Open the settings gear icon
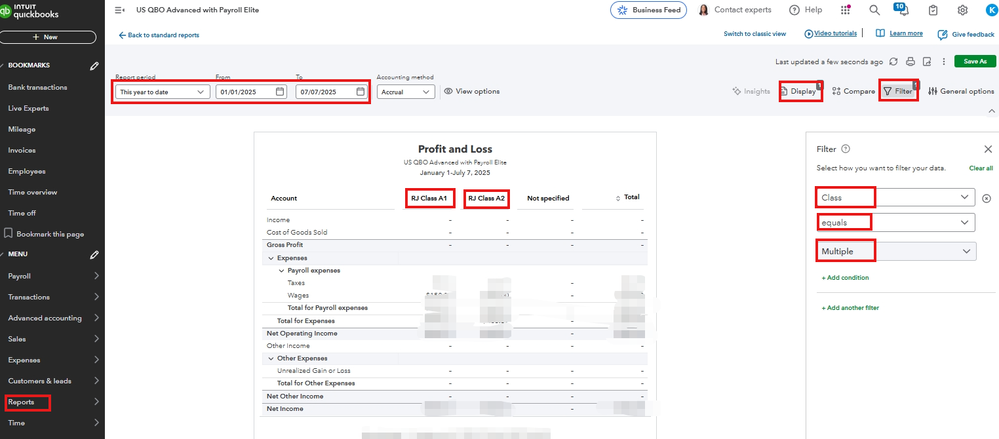The image size is (999, 439). click(963, 10)
